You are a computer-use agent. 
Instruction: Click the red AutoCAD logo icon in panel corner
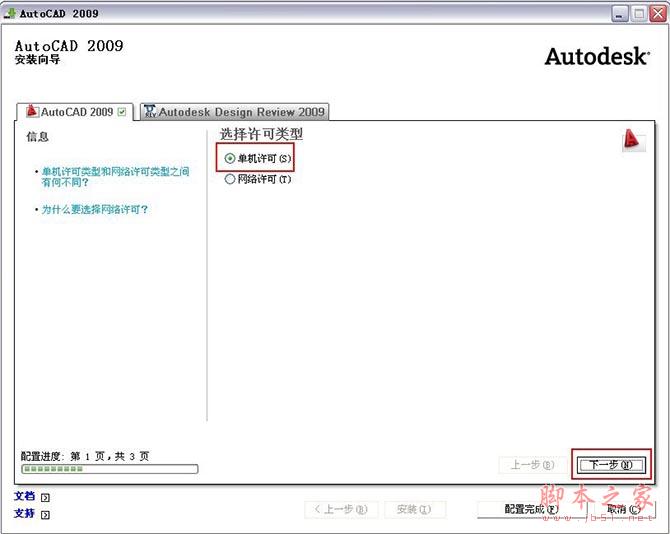tap(633, 139)
